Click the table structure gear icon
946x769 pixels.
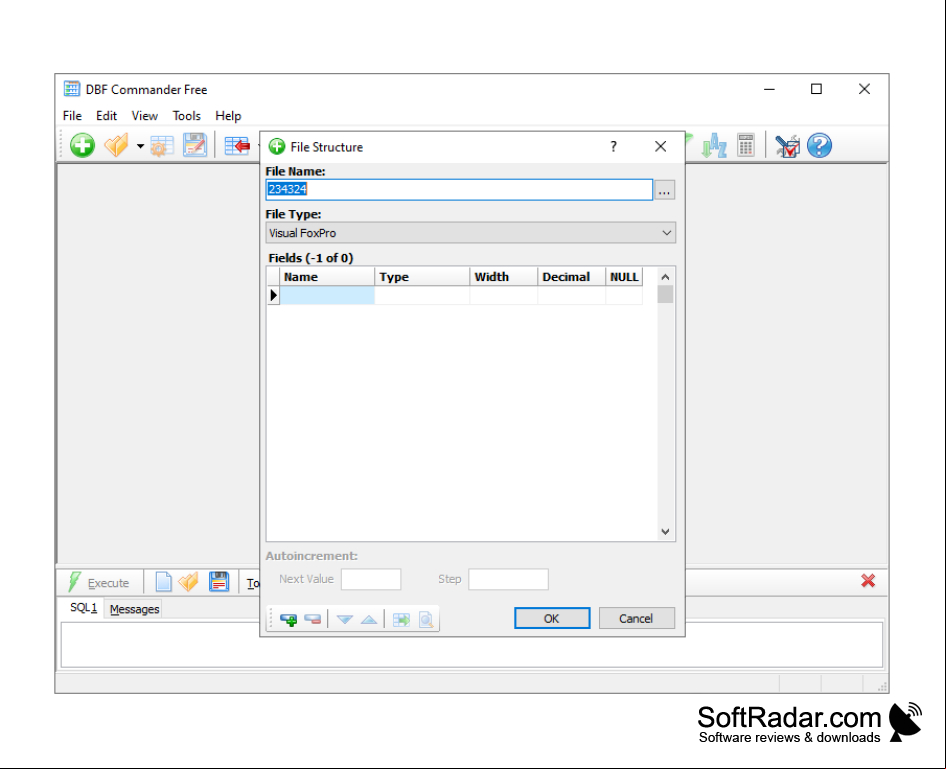tap(162, 145)
